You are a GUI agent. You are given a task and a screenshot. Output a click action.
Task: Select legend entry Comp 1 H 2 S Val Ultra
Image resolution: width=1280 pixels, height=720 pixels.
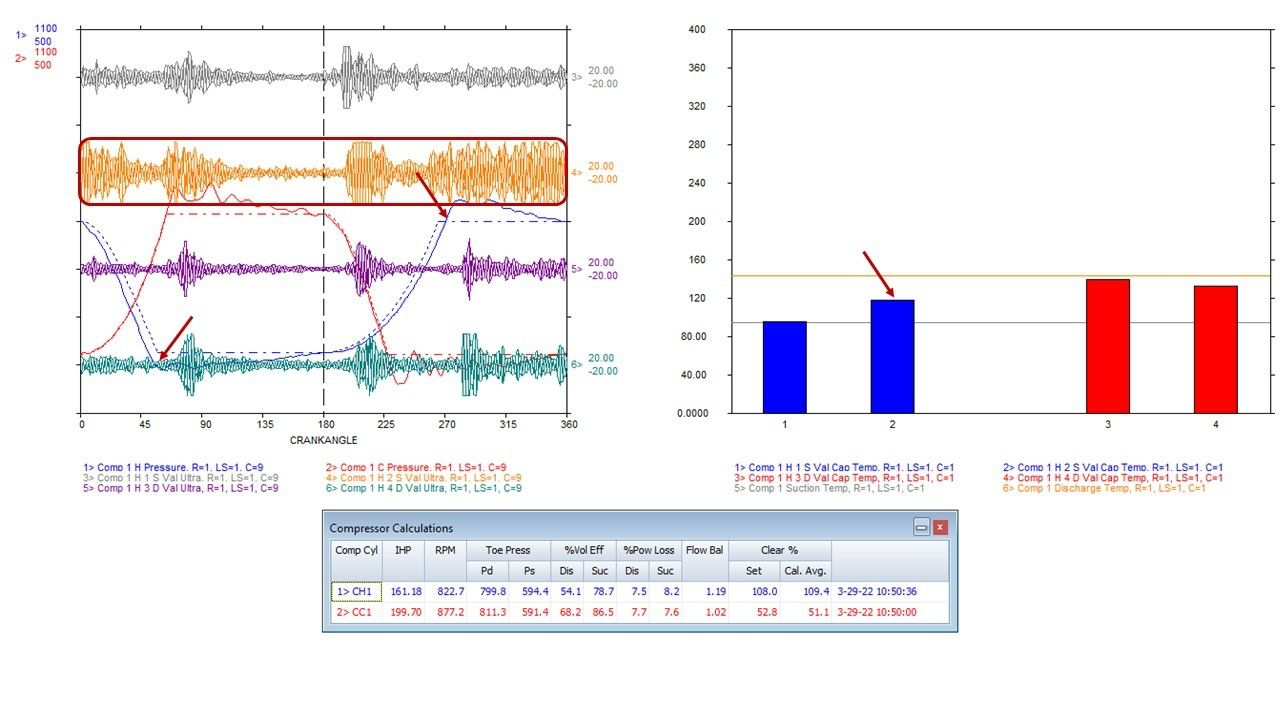424,478
